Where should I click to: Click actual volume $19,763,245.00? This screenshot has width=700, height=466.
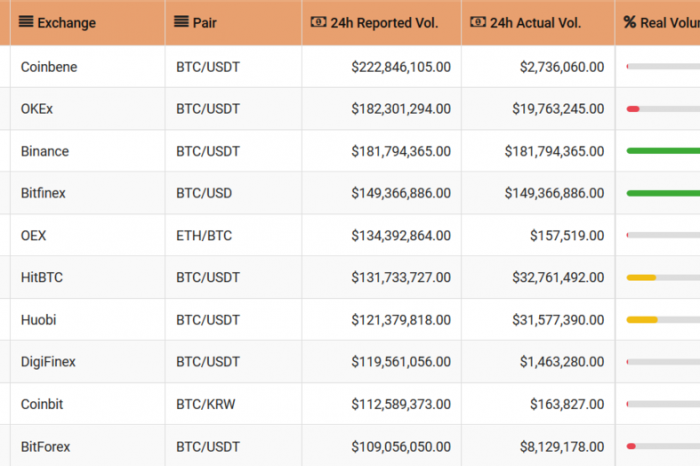(x=558, y=109)
